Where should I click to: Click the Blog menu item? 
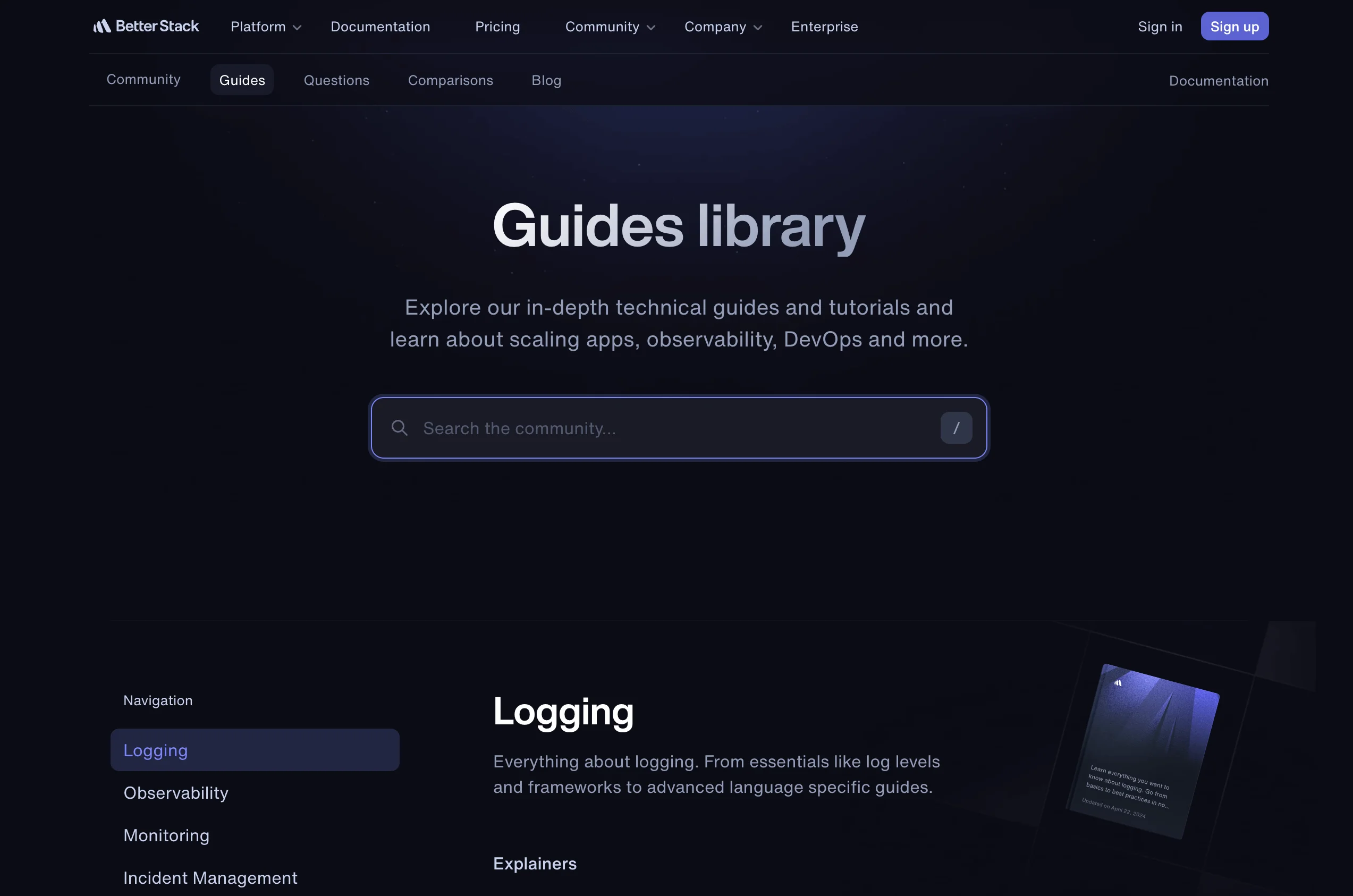546,79
